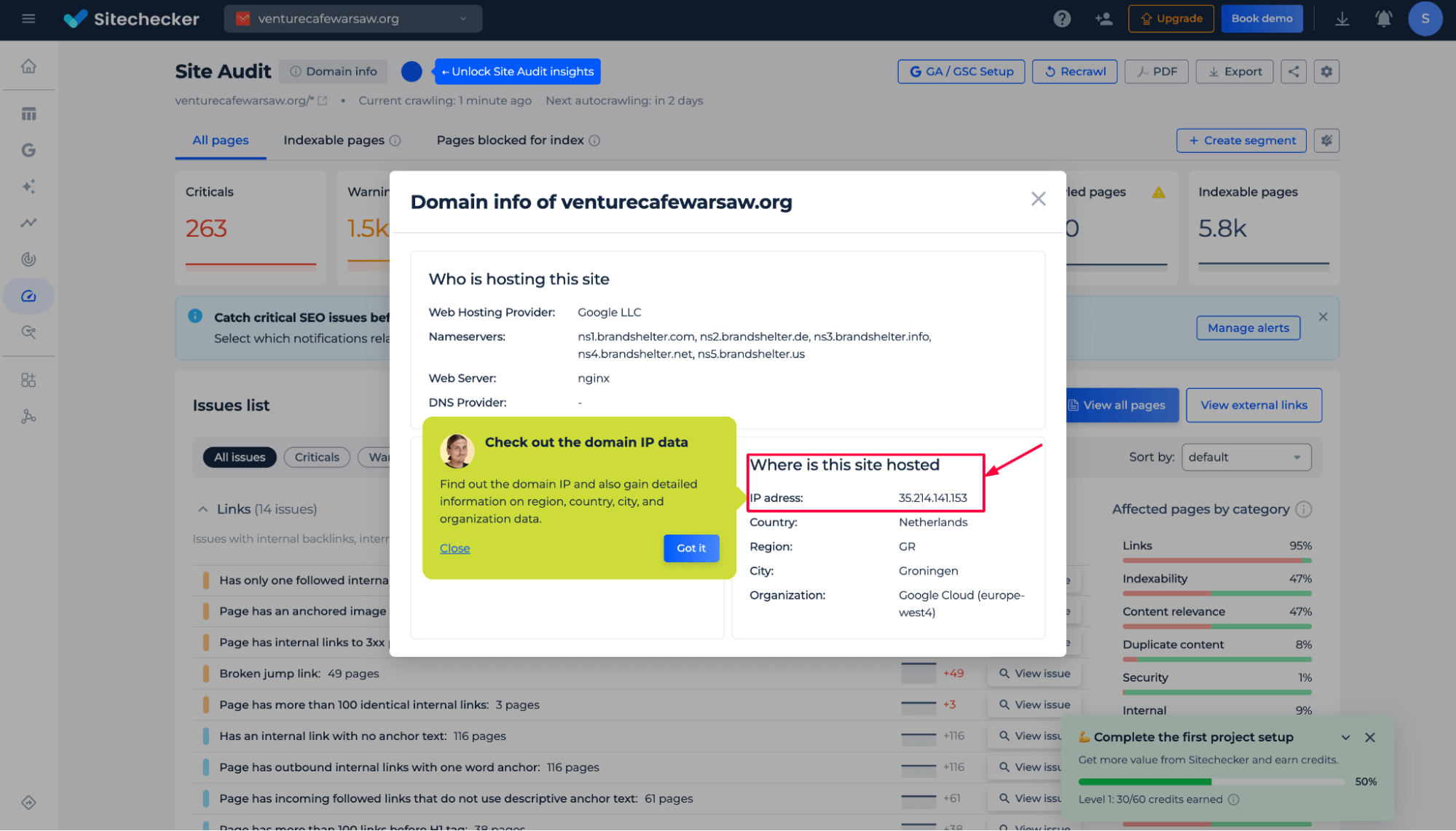Click the Recrawl button
This screenshot has width=1456, height=831.
[1074, 71]
